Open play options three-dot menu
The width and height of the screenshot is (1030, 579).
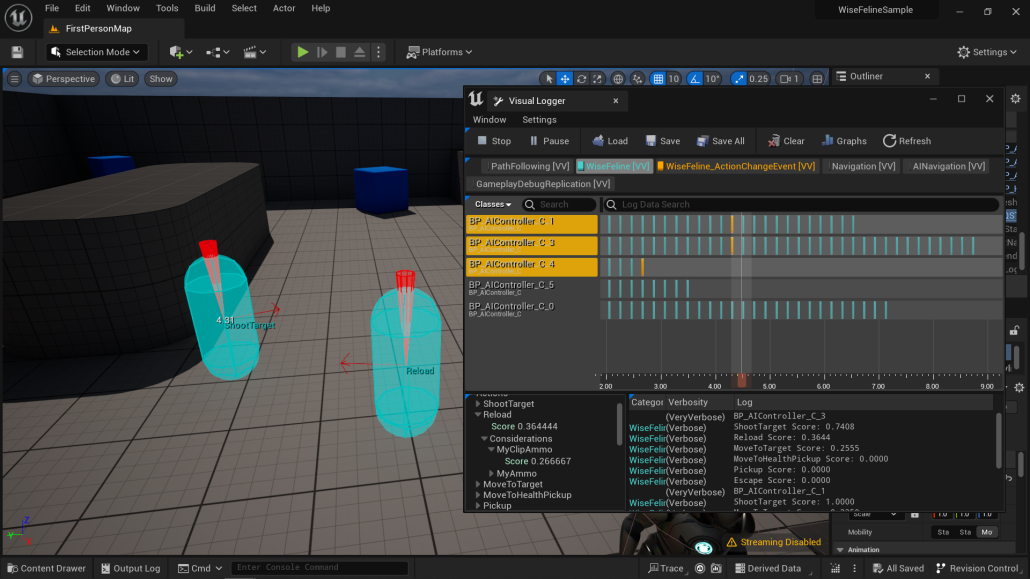pyautogui.click(x=378, y=52)
